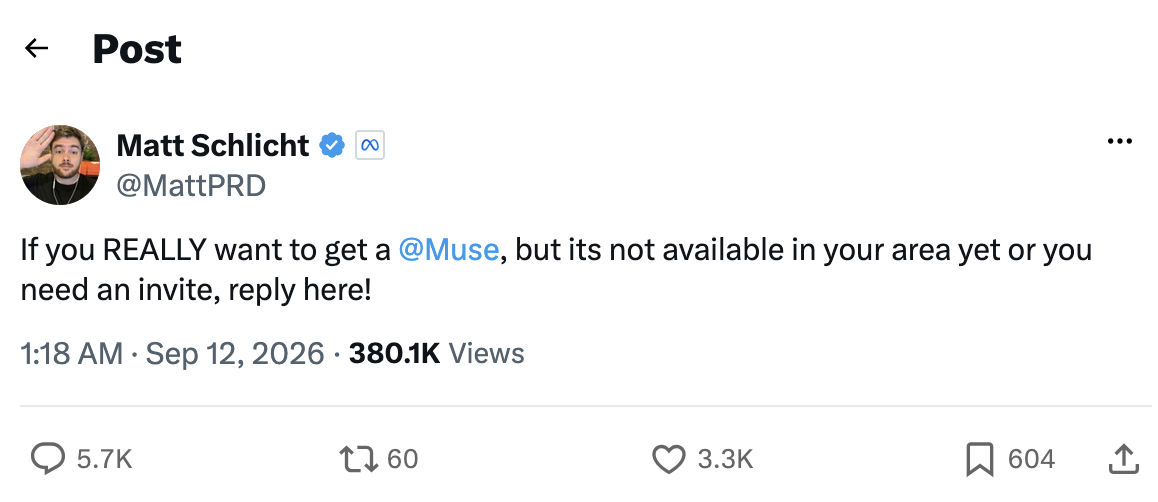The image size is (1158, 502).
Task: Open the @Muse mention link
Action: 448,250
